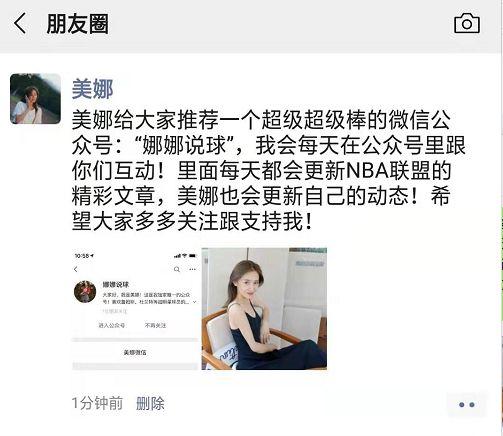Click 美娜微信 menu entry in embedded screenshot
Image resolution: width=503 pixels, height=436 pixels.
point(135,352)
